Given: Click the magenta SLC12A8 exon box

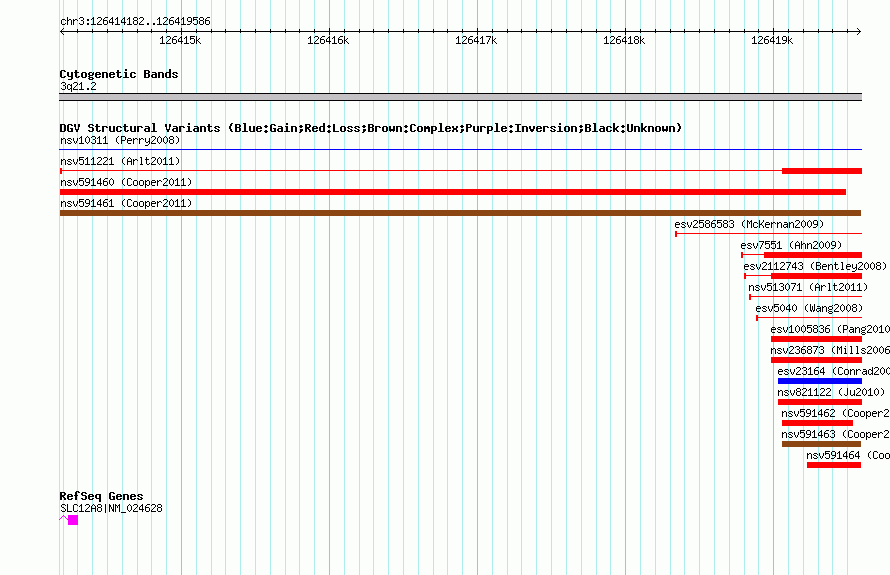Looking at the screenshot, I should point(73,520).
